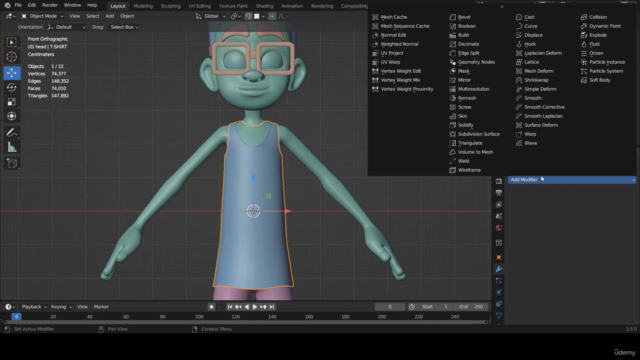Image resolution: width=640 pixels, height=360 pixels.
Task: Toggle auto keying record button
Action: 211,307
